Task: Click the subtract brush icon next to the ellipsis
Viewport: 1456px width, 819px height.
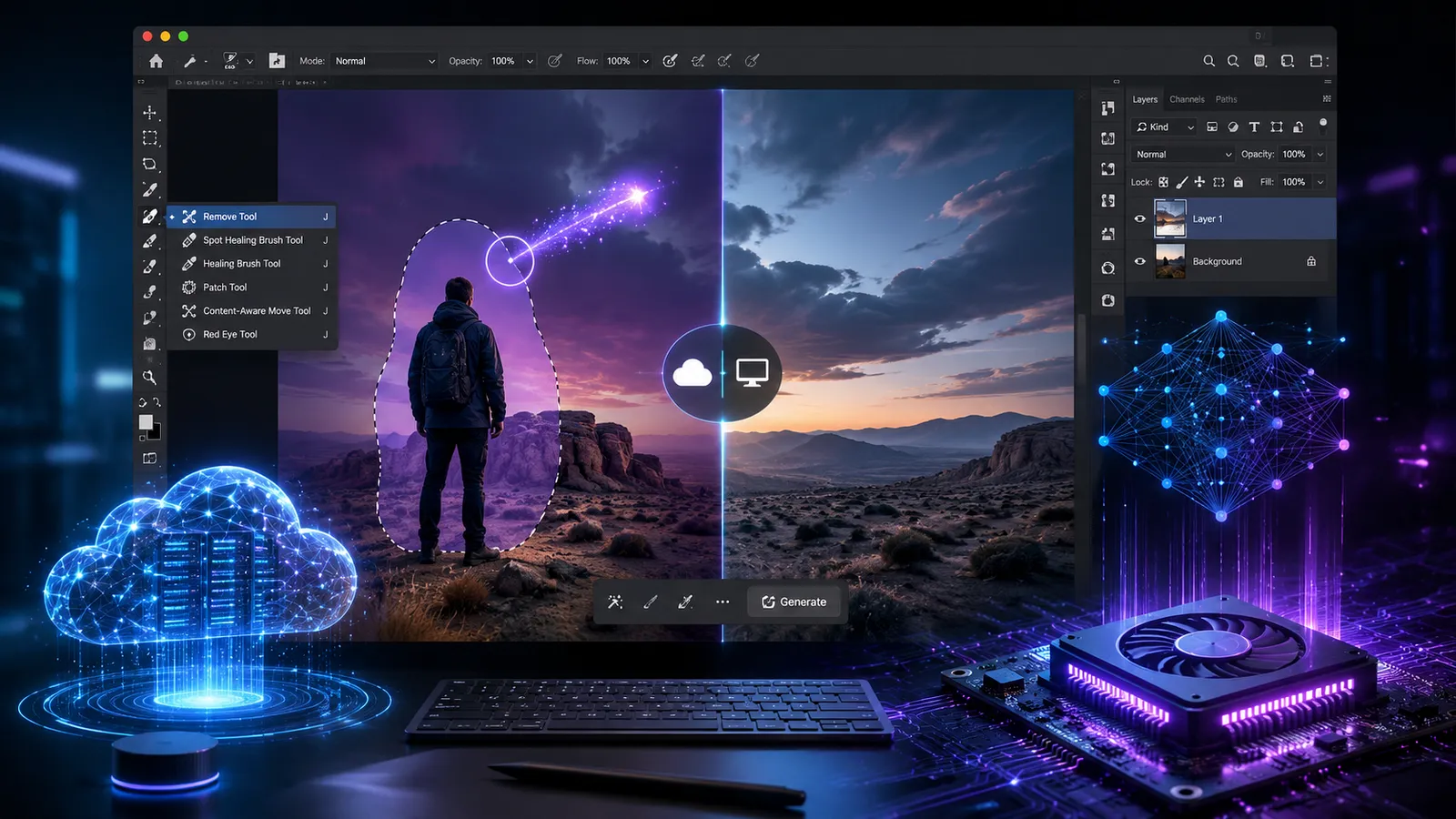Action: [685, 602]
